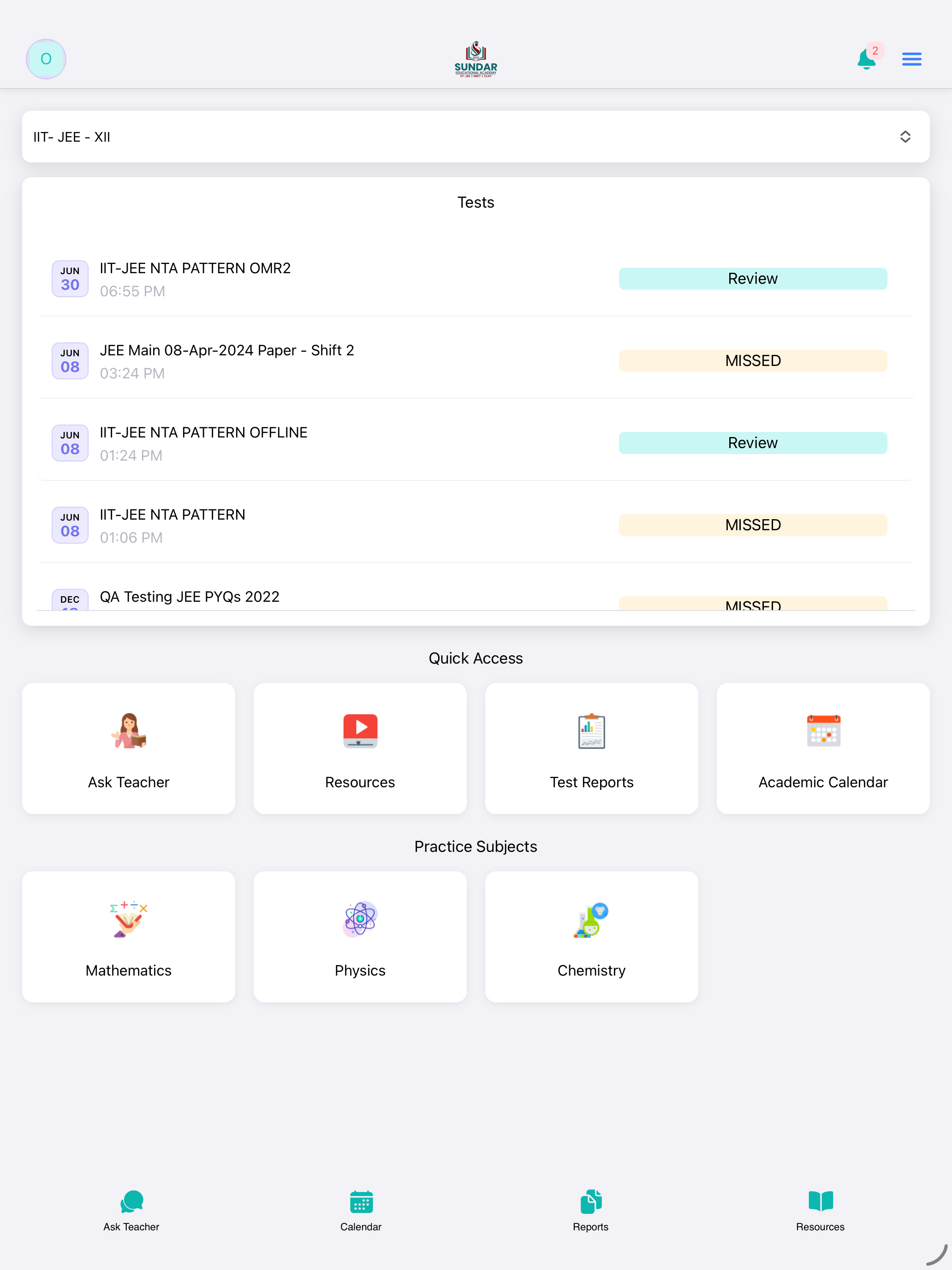This screenshot has height=1270, width=952.
Task: Click the Tests section heading
Action: click(x=476, y=202)
